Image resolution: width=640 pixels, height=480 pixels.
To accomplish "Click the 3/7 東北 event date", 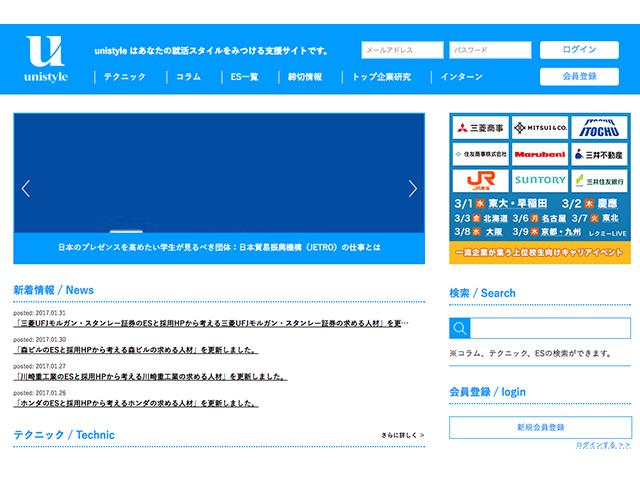I will (595, 218).
